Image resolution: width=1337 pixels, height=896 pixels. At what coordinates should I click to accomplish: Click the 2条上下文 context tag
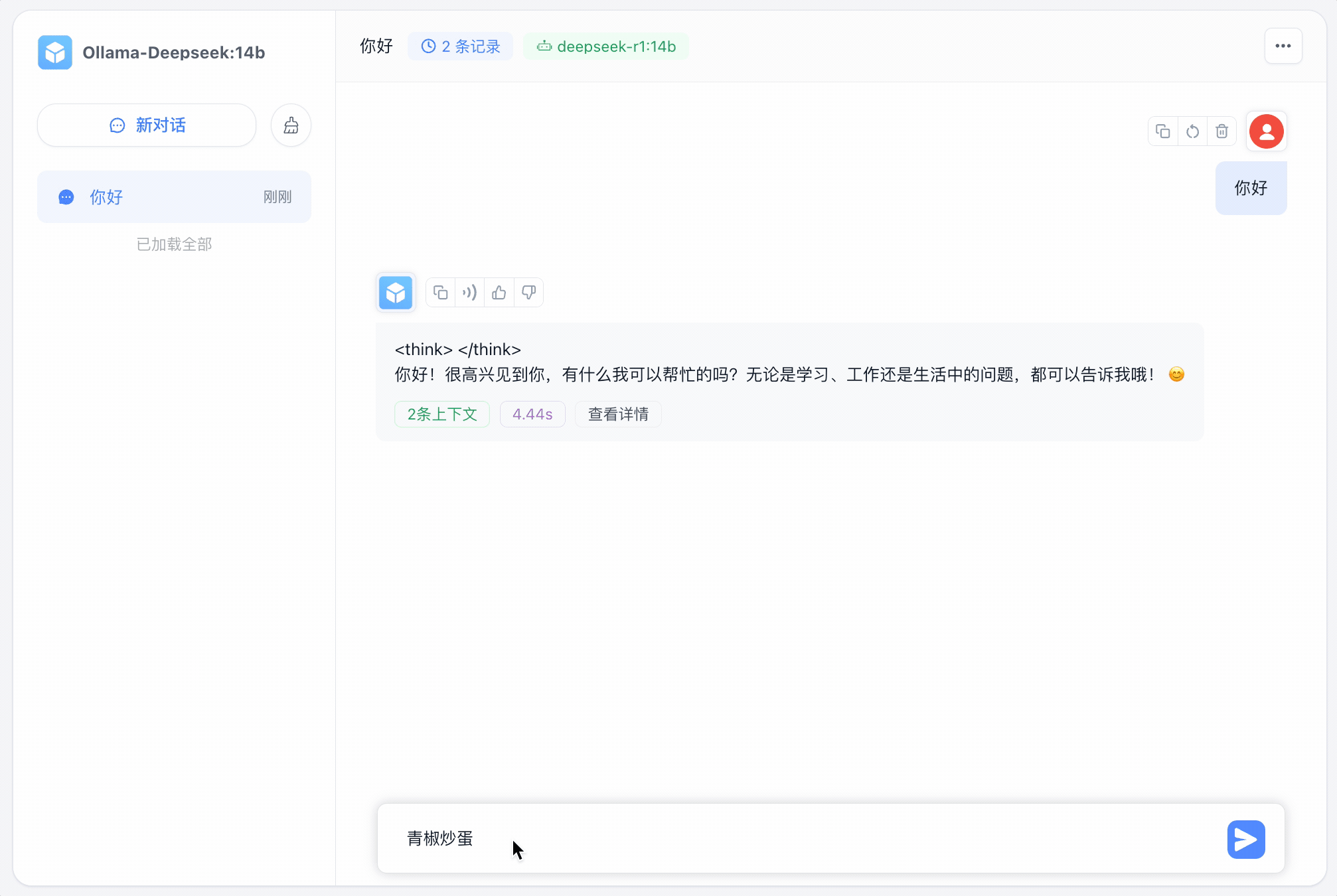point(442,414)
